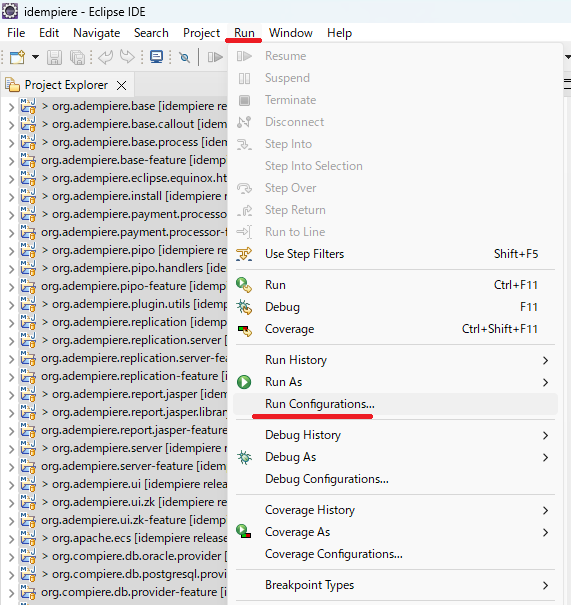Open the Project menu

201,33
